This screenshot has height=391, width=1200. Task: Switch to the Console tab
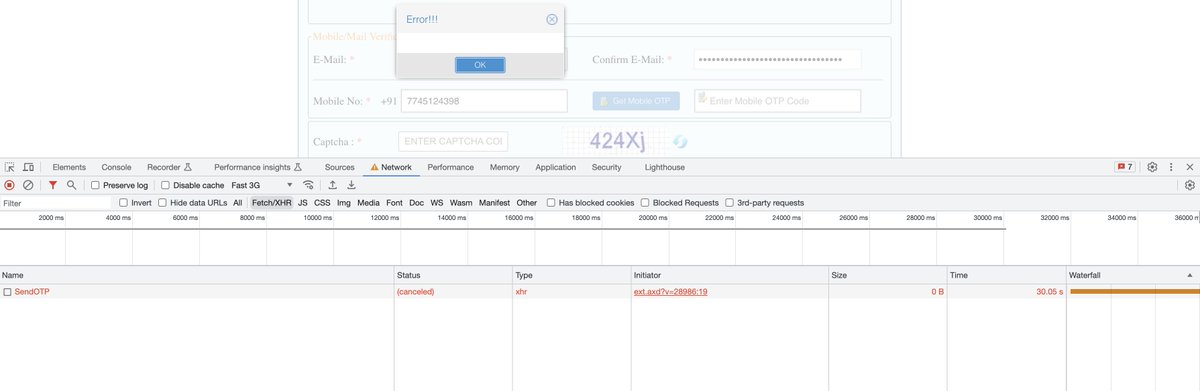pyautogui.click(x=116, y=167)
